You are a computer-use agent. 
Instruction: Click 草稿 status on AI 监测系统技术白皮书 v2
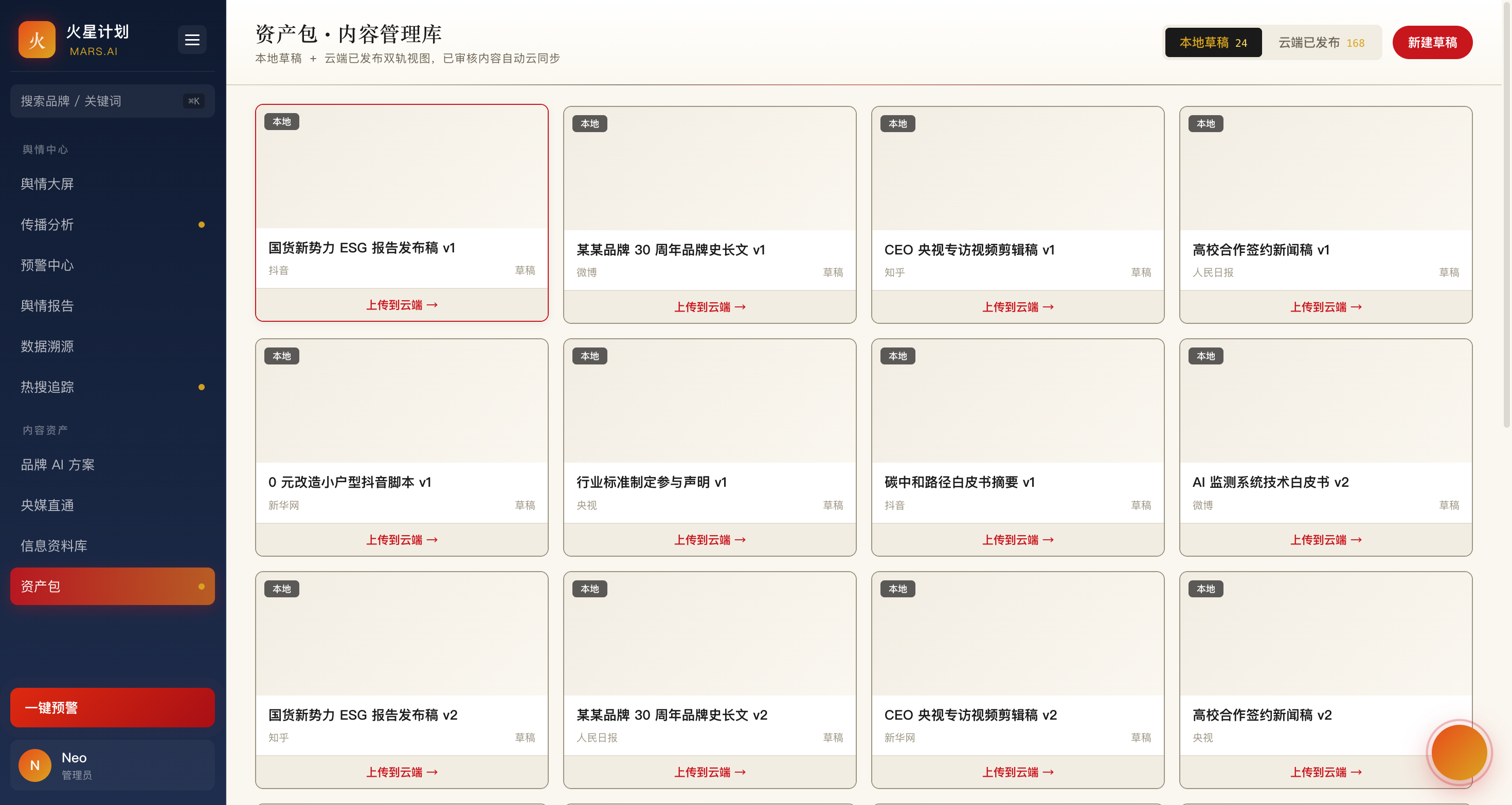[x=1449, y=505]
